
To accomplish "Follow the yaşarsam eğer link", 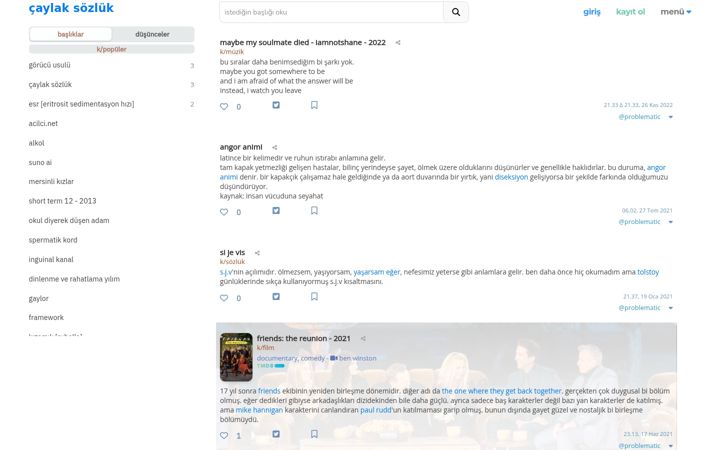I will [x=377, y=272].
